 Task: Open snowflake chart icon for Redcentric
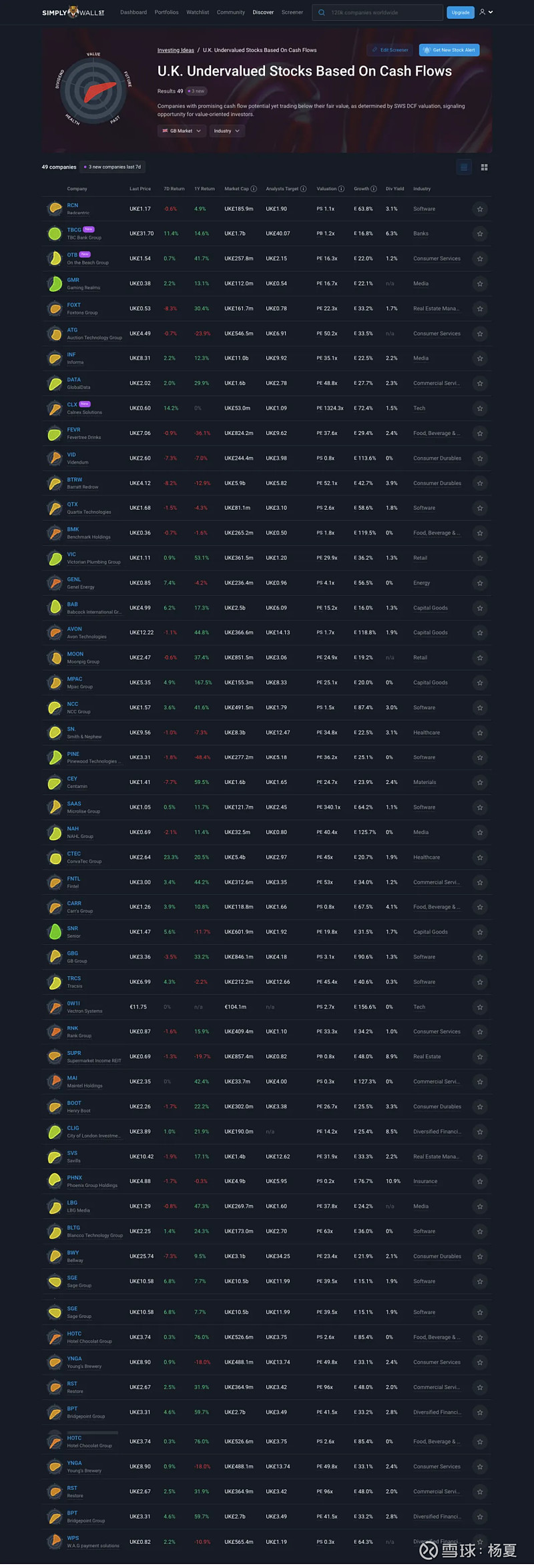coord(55,209)
